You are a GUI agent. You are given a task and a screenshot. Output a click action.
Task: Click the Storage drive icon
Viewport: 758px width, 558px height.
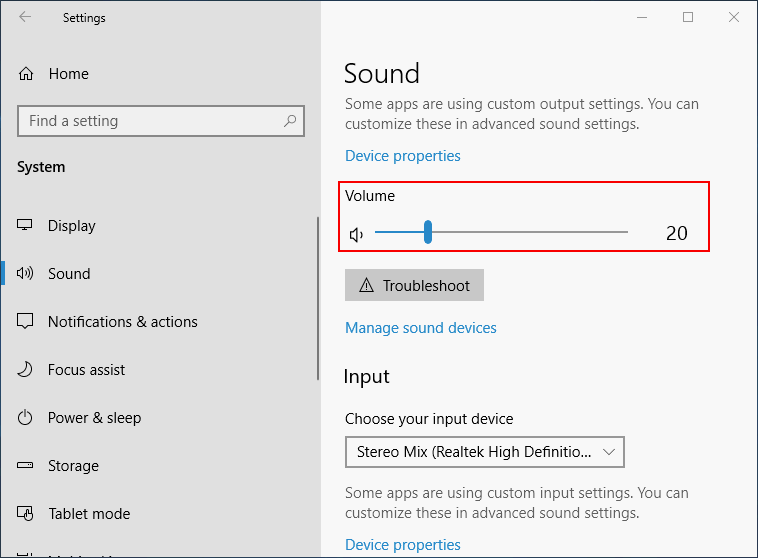point(25,465)
